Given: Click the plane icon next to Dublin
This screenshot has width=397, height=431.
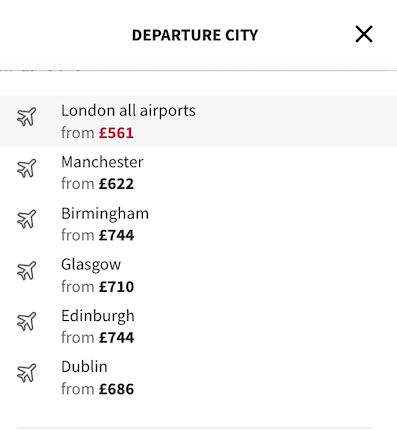Looking at the screenshot, I should coord(26,373).
